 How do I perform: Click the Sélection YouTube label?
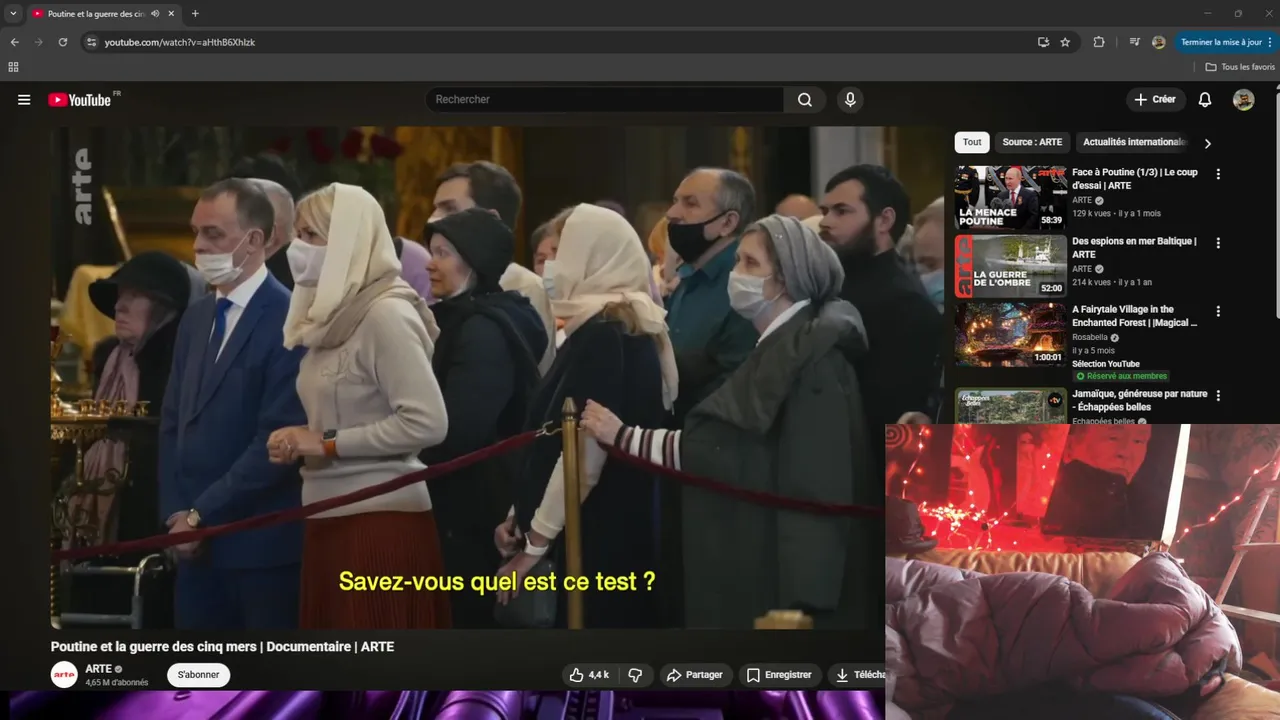click(x=1106, y=364)
